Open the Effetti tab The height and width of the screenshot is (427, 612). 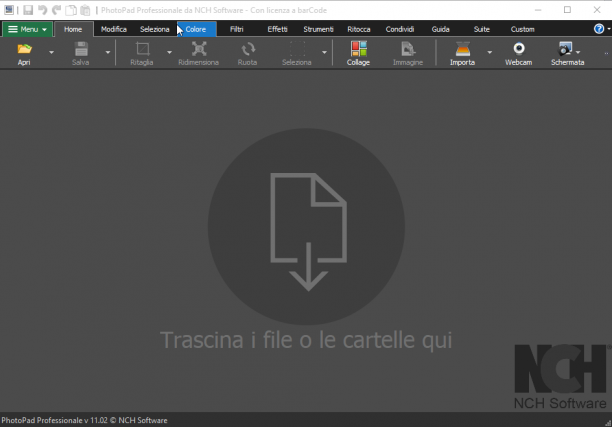[x=278, y=29]
